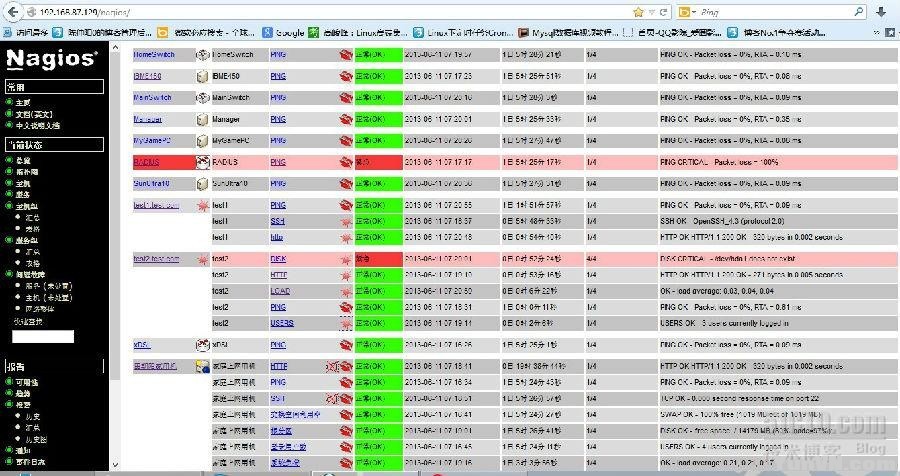Open the HomeSwitch host link

click(154, 55)
